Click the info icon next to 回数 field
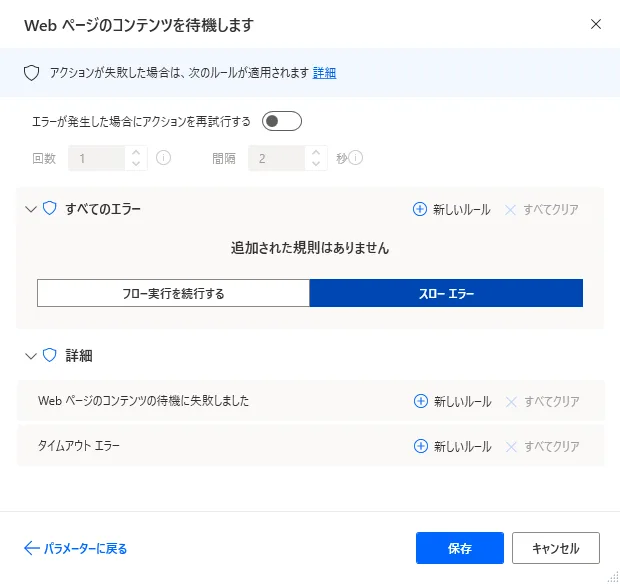 point(164,158)
